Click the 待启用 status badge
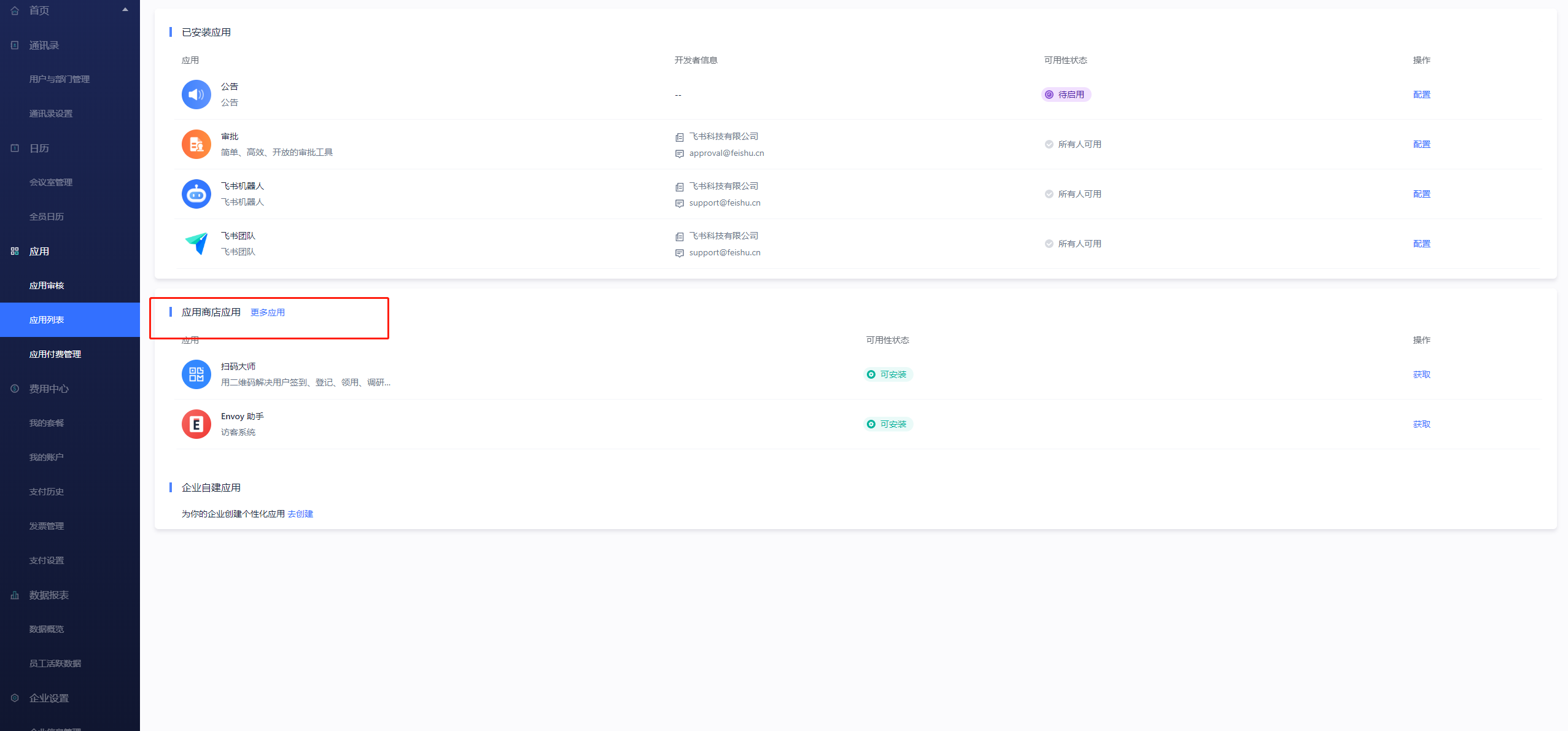This screenshot has height=731, width=1568. [x=1065, y=95]
